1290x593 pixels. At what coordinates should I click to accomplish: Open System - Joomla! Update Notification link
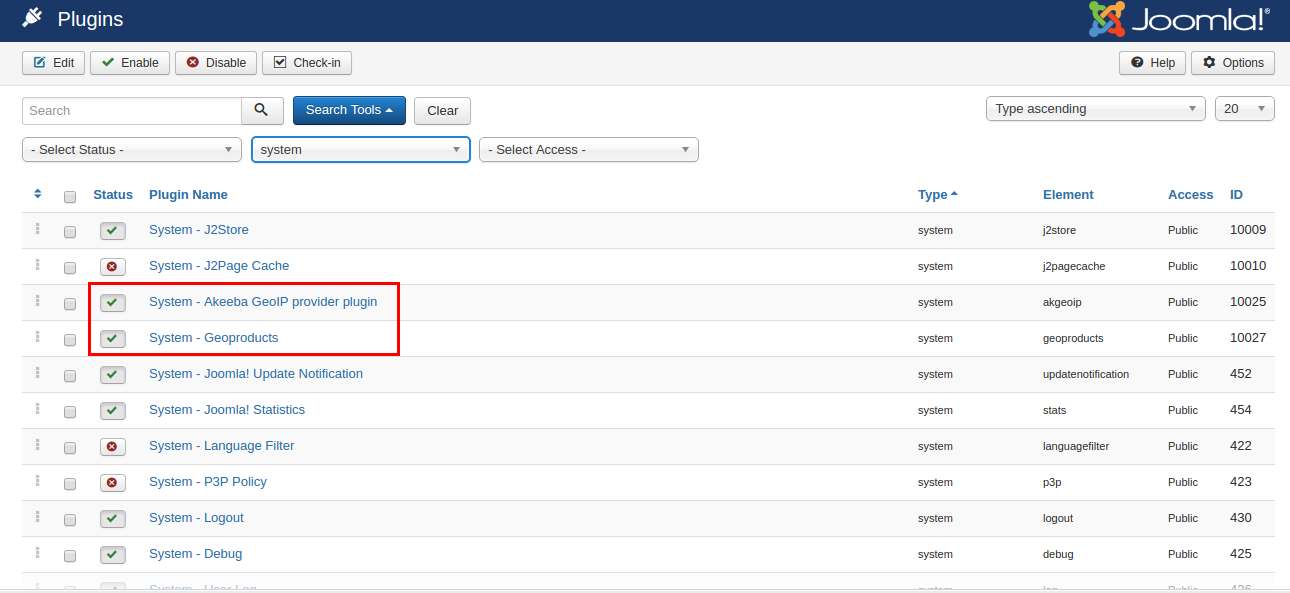tap(256, 374)
